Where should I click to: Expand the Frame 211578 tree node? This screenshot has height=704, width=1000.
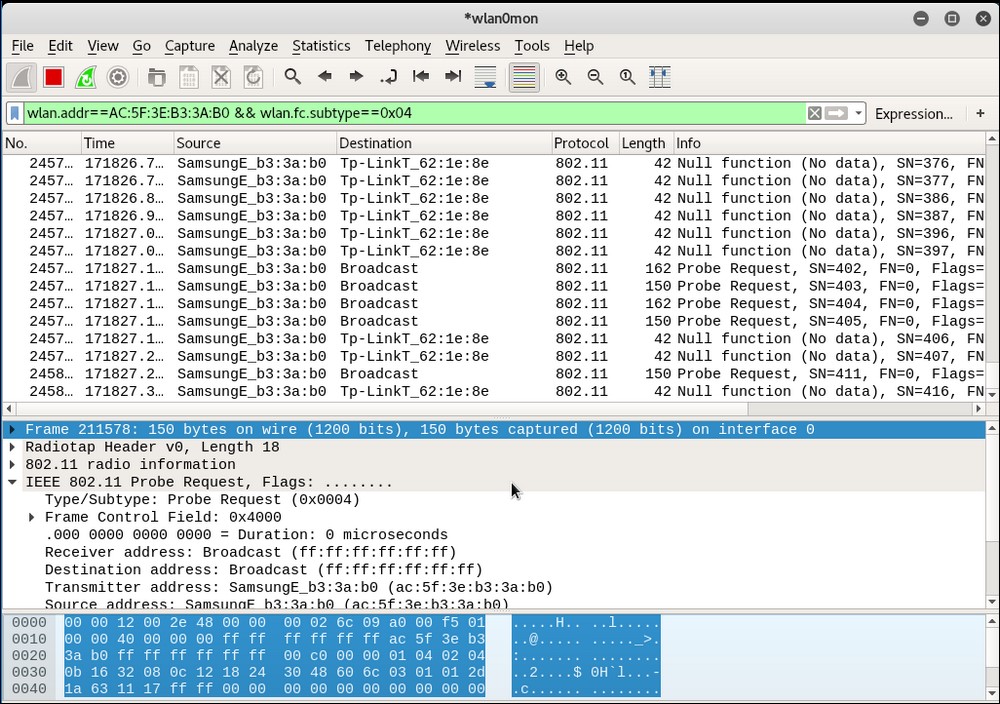[12, 430]
